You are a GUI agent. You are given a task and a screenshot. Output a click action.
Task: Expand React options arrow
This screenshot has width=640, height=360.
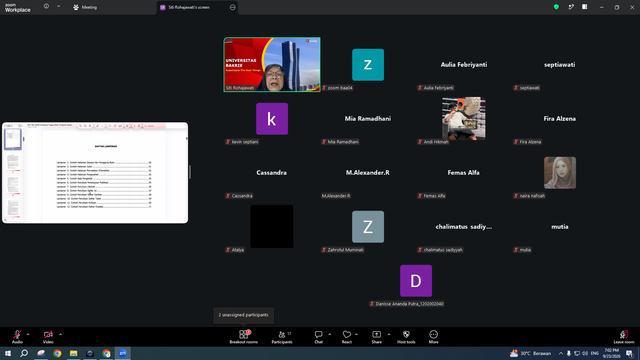(356, 335)
